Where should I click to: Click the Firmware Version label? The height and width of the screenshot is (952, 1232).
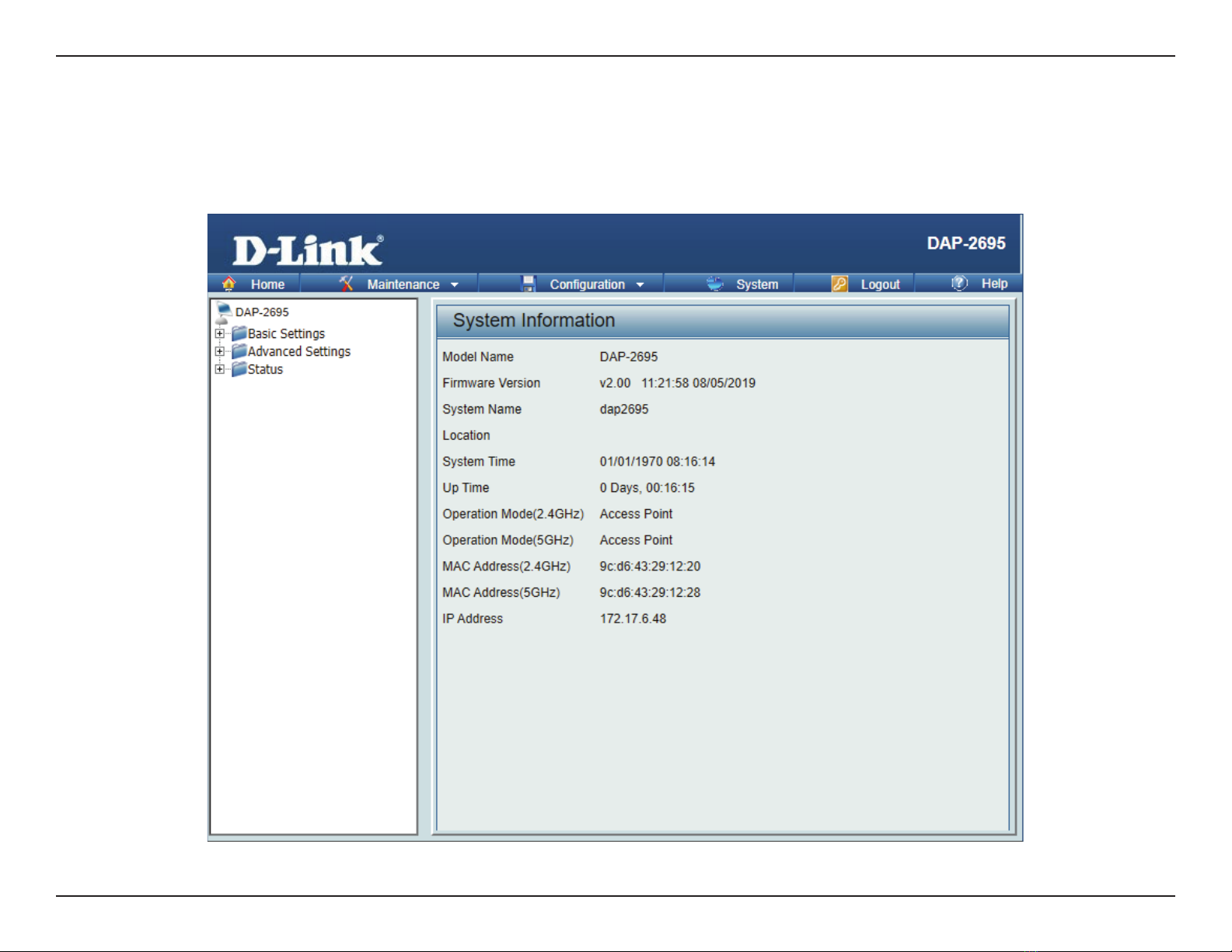(x=491, y=383)
